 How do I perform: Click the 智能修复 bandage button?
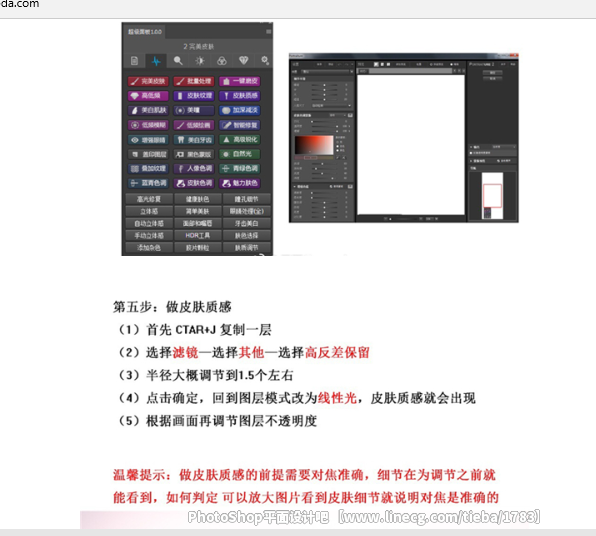(x=239, y=125)
